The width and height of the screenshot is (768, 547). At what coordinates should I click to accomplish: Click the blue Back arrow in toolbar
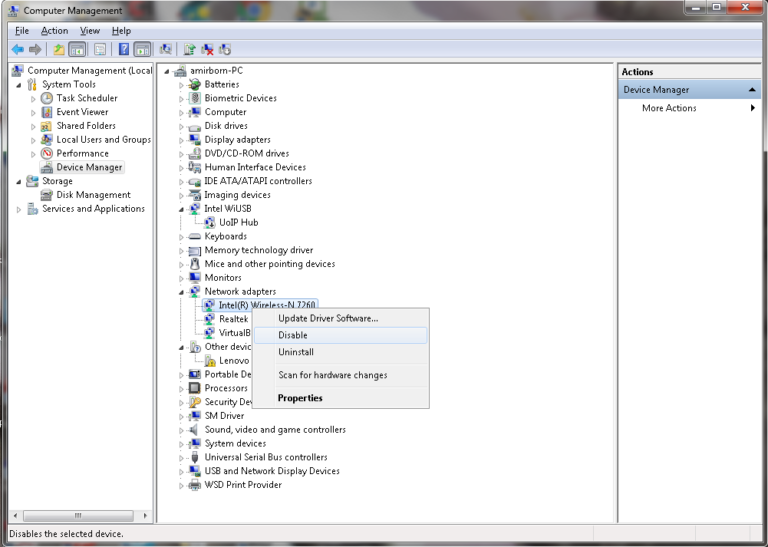18,49
